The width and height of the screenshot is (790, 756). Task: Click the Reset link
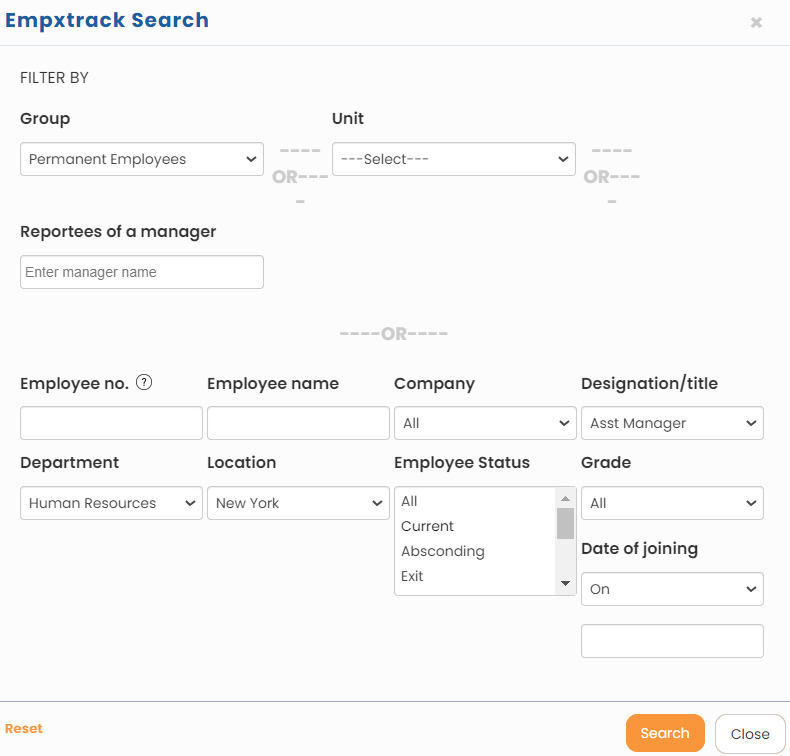coord(24,729)
